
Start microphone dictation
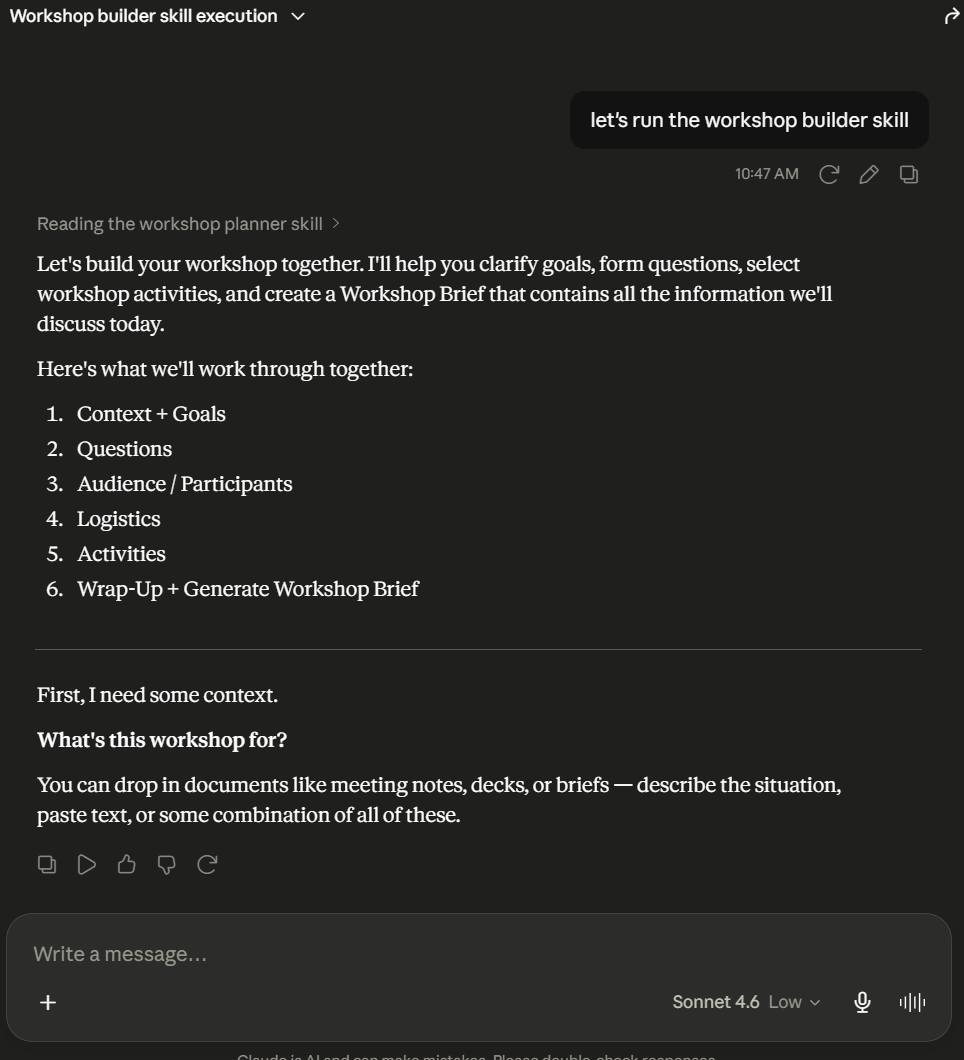(862, 1002)
